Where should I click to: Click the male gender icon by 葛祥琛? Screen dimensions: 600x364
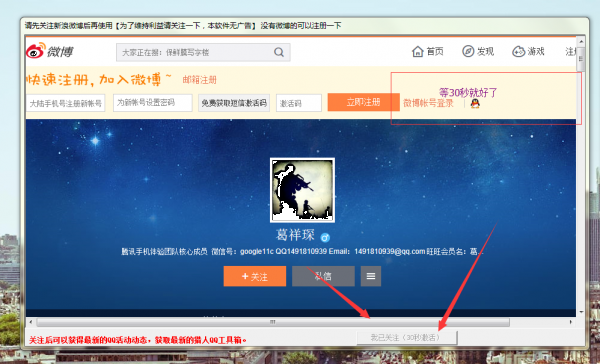325,238
